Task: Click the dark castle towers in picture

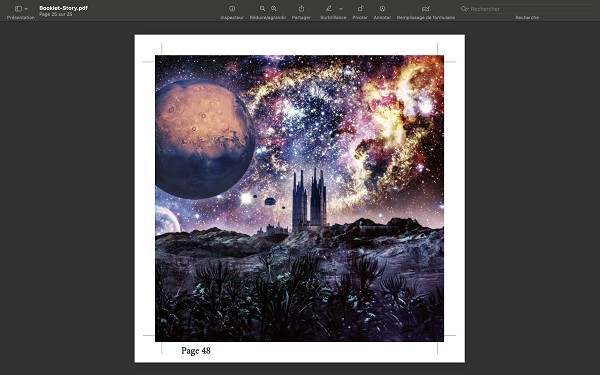Action: [x=309, y=200]
